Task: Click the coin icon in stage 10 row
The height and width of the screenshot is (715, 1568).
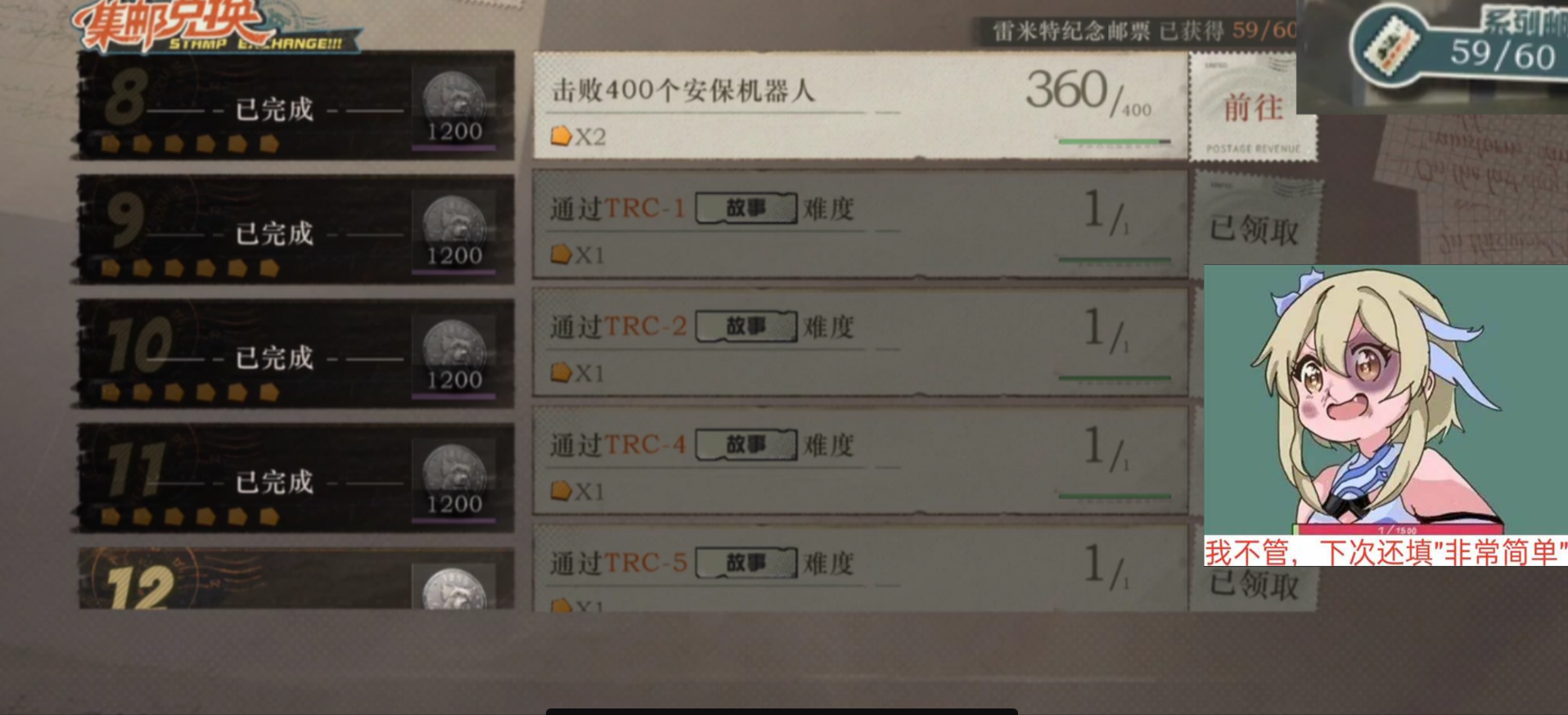Action: coord(454,347)
